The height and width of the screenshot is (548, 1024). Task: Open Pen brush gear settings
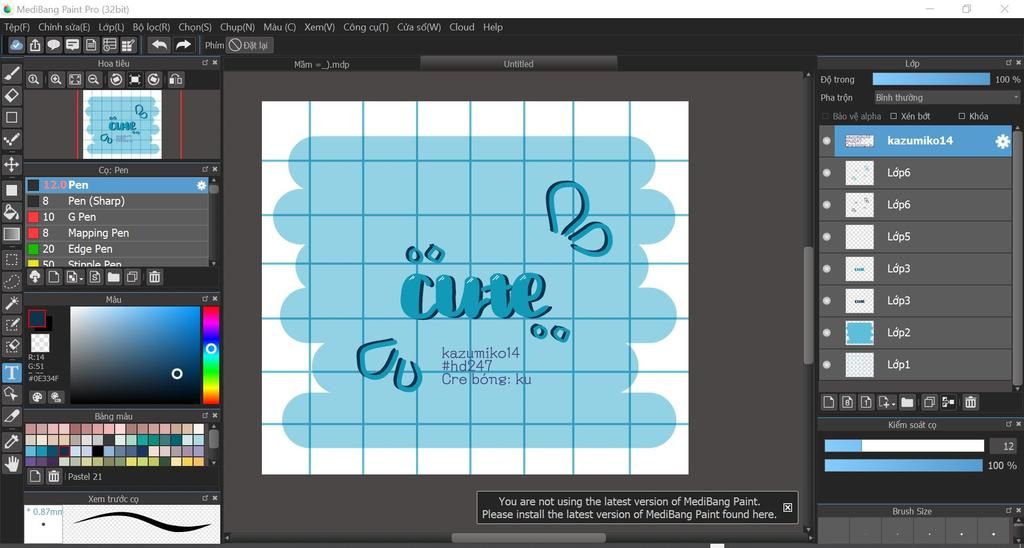(x=201, y=185)
